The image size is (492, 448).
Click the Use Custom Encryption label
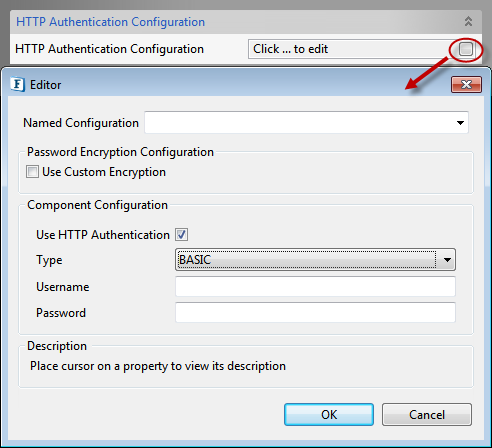click(x=104, y=172)
